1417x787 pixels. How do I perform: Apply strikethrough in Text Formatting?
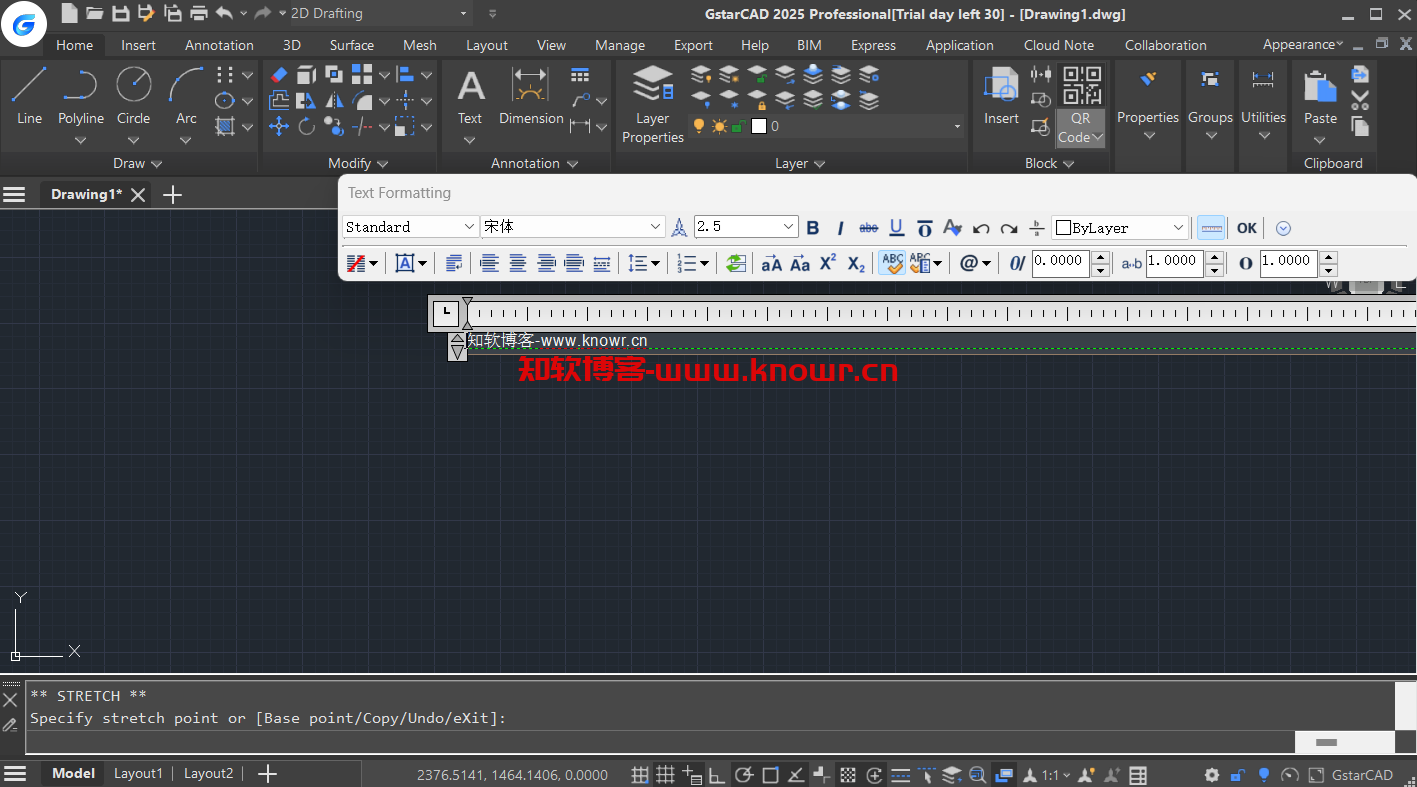[x=868, y=228]
